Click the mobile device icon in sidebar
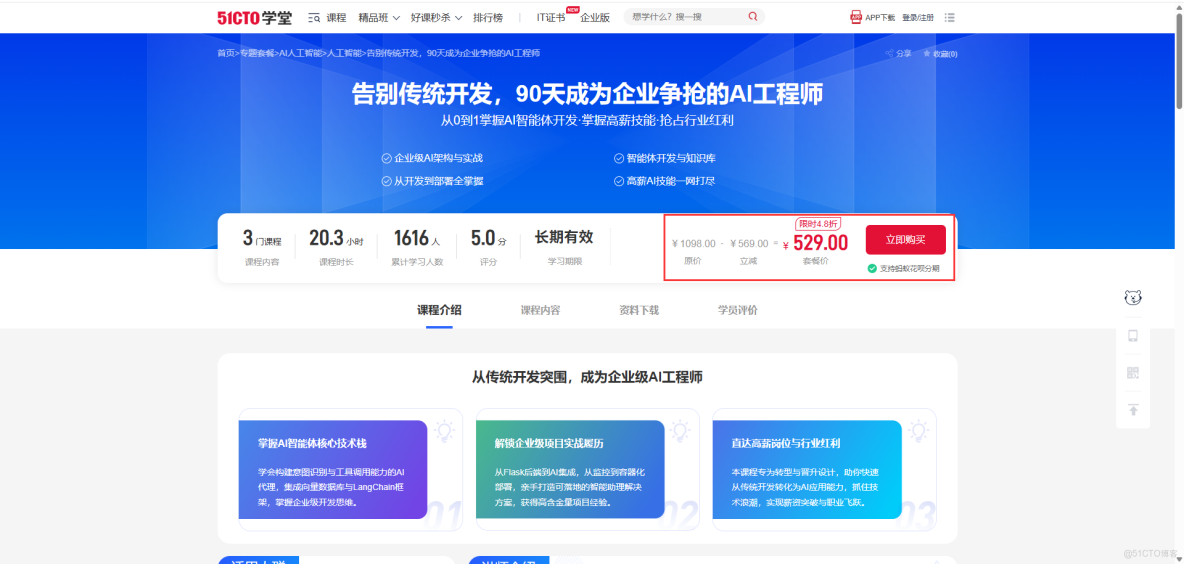Viewport: 1184px width, 564px height. pos(1133,336)
